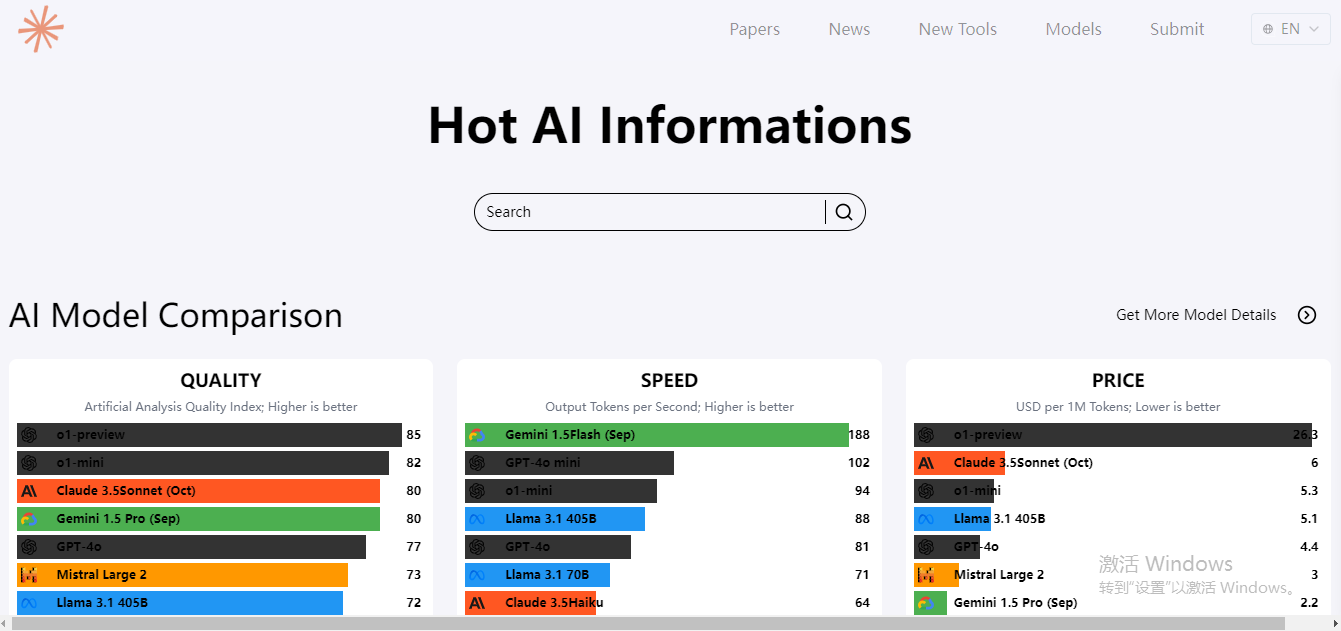The width and height of the screenshot is (1341, 631).
Task: Click Anthropic icon on Claude 3.5Haiku Speed row
Action: tap(477, 603)
